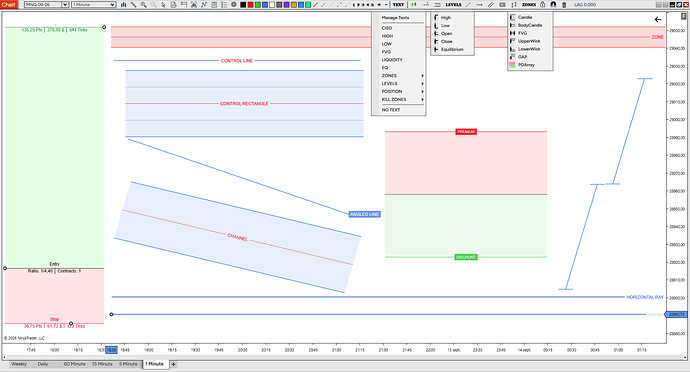This screenshot has height=372, width=690.
Task: Switch to the 5 Minute tab
Action: point(128,364)
